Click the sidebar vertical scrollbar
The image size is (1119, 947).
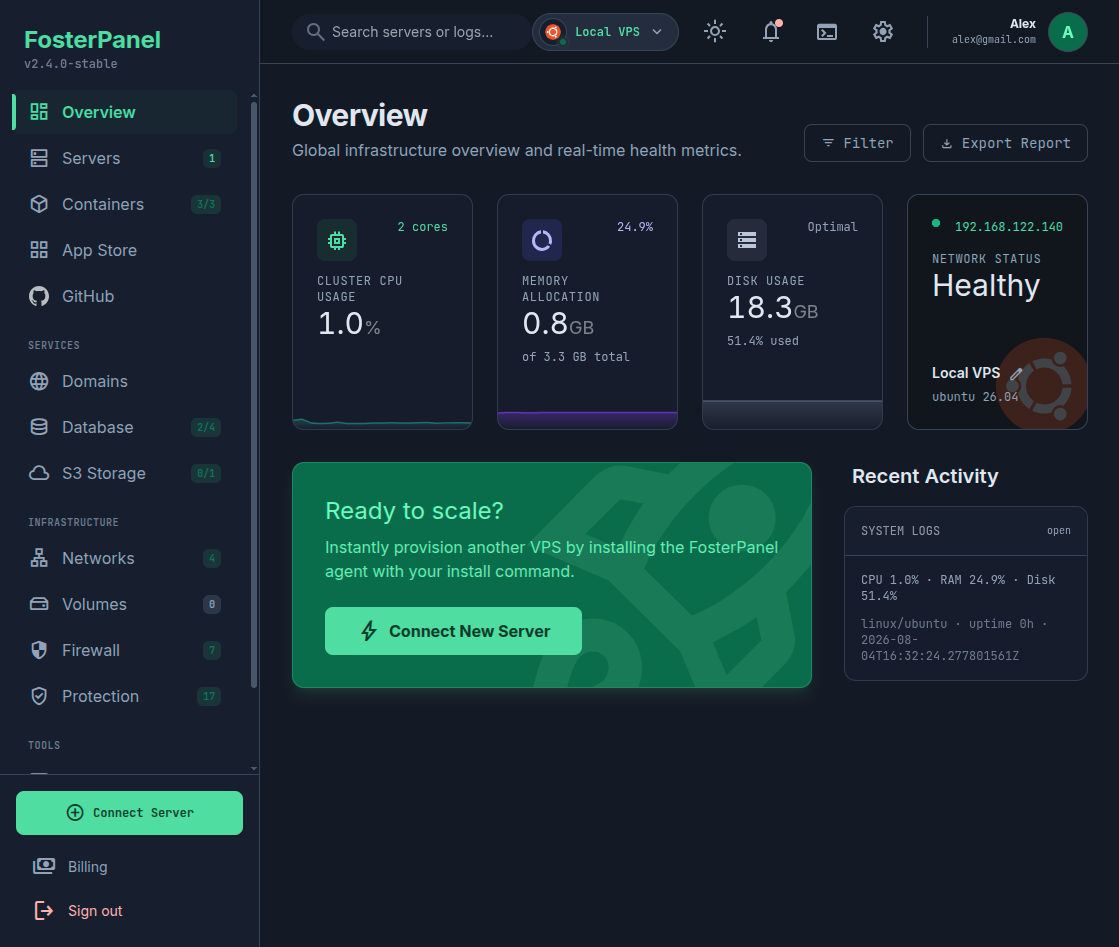(254, 395)
